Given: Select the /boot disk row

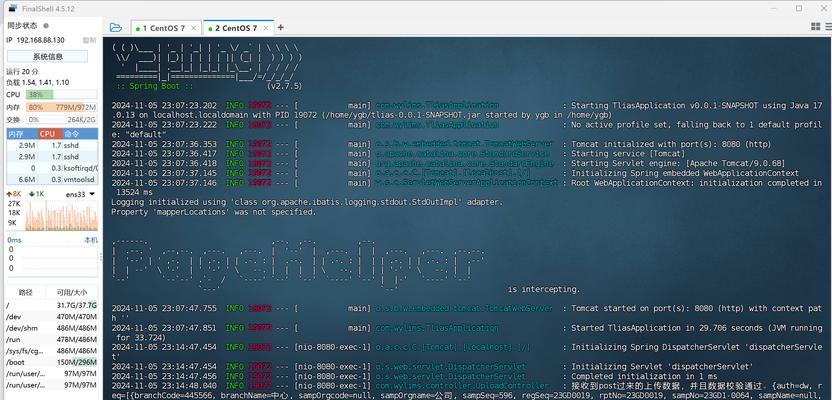Looking at the screenshot, I should click(52, 362).
